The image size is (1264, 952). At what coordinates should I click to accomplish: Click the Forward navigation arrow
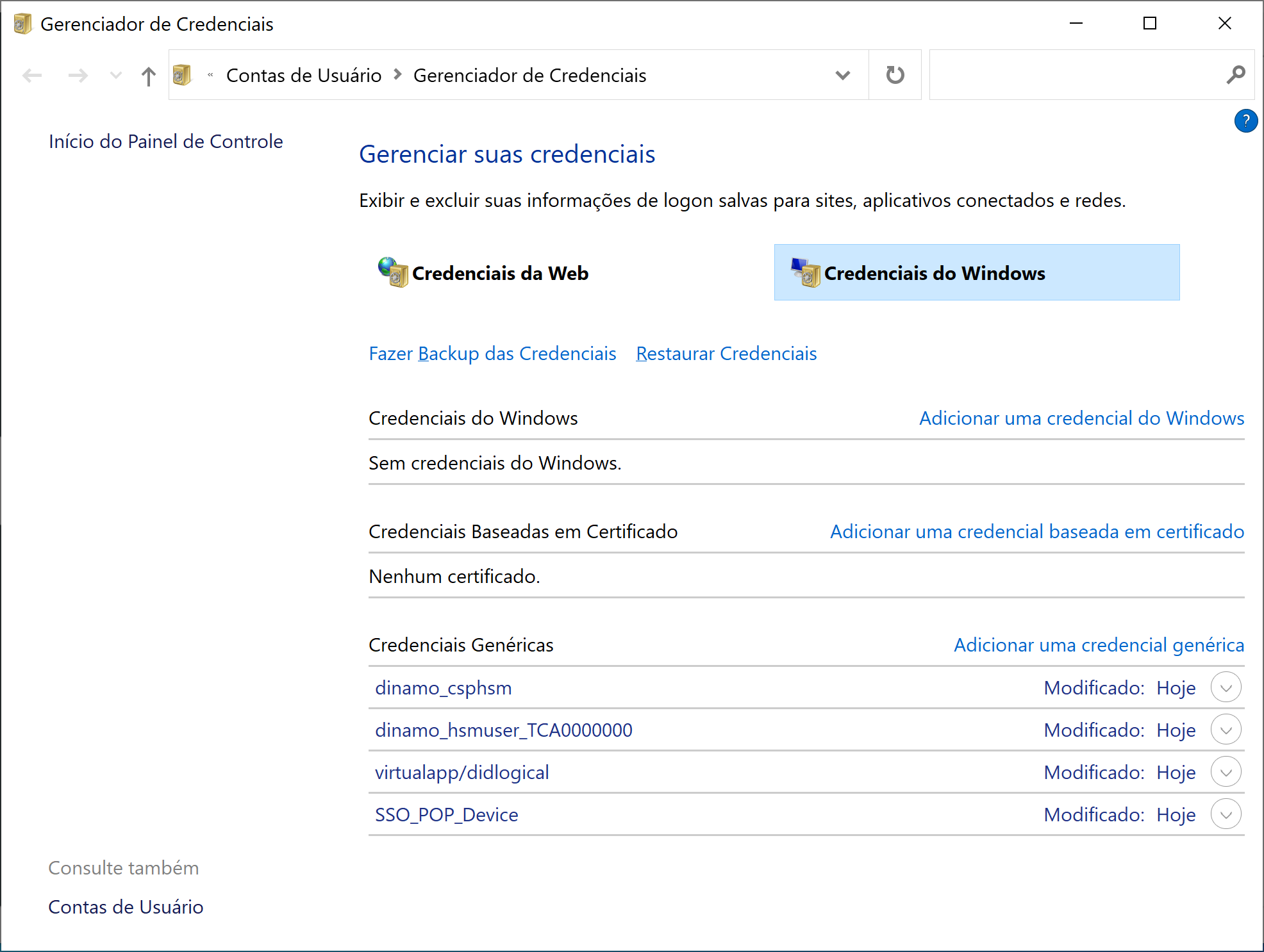click(x=78, y=76)
